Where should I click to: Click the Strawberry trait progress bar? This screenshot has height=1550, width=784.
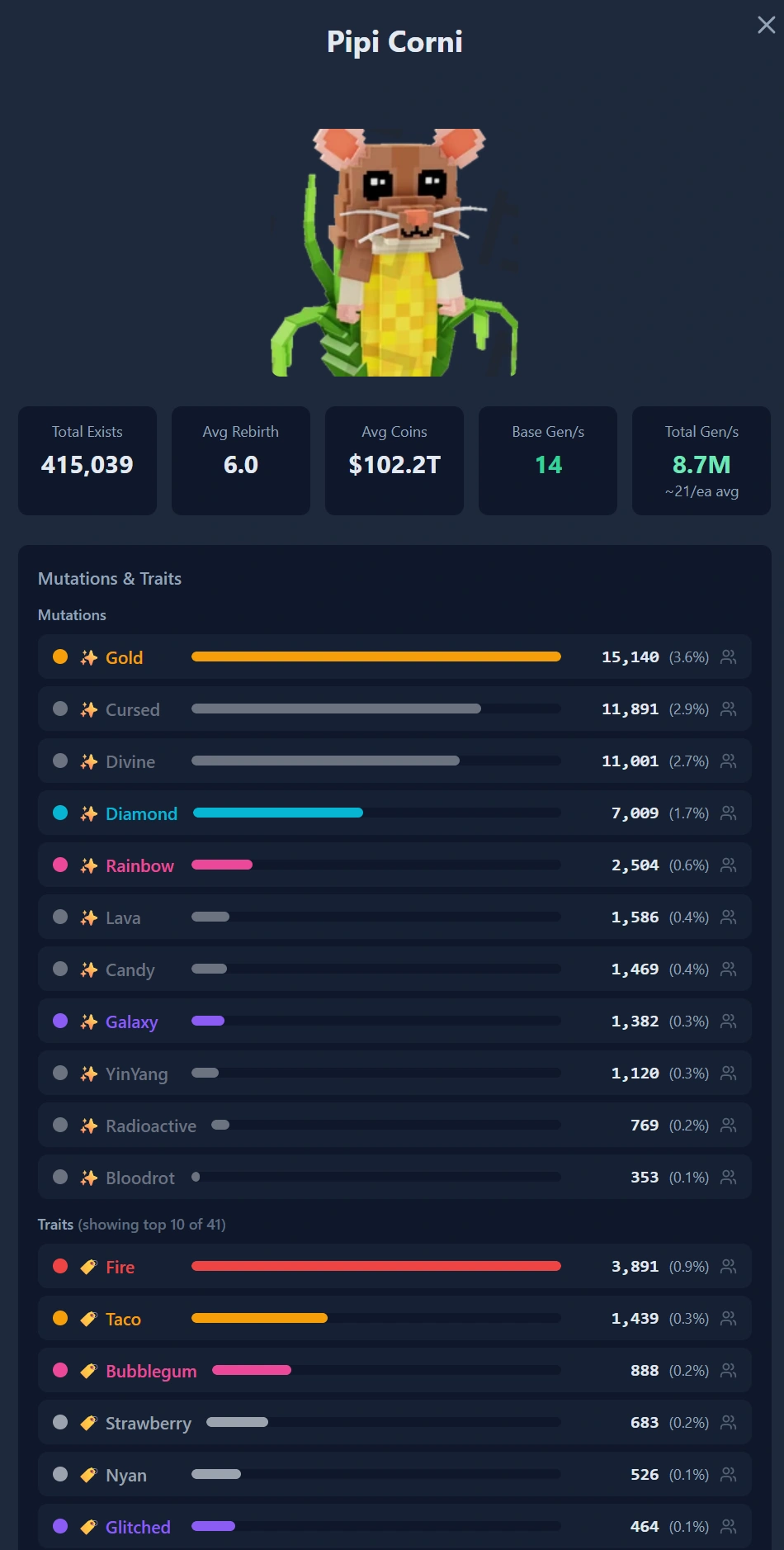click(384, 1422)
